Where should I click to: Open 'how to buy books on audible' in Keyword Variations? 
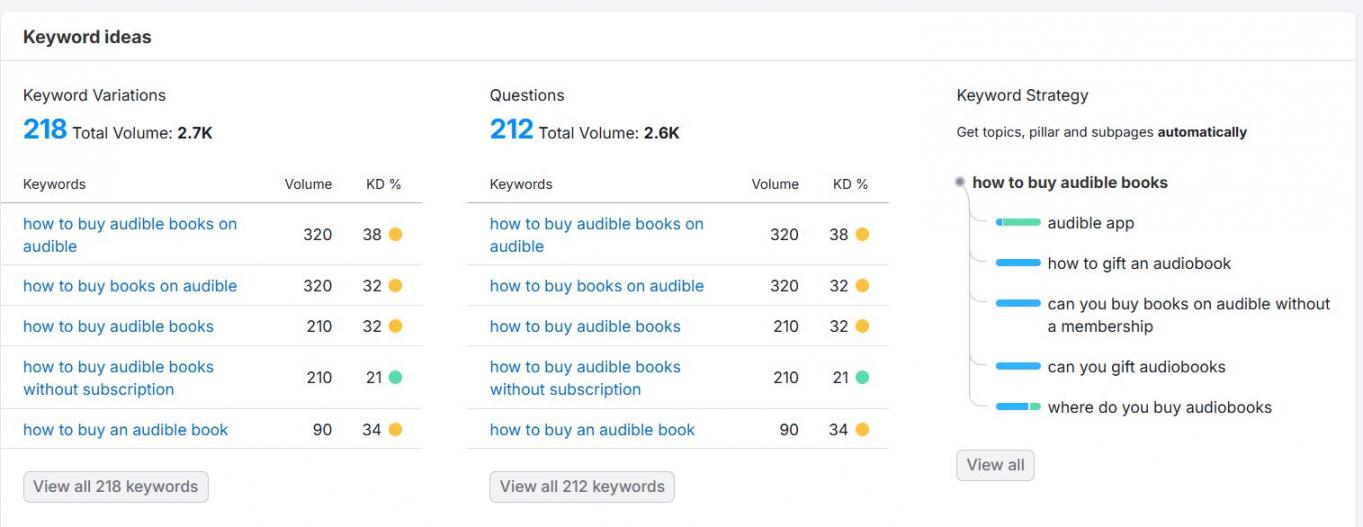click(x=130, y=286)
